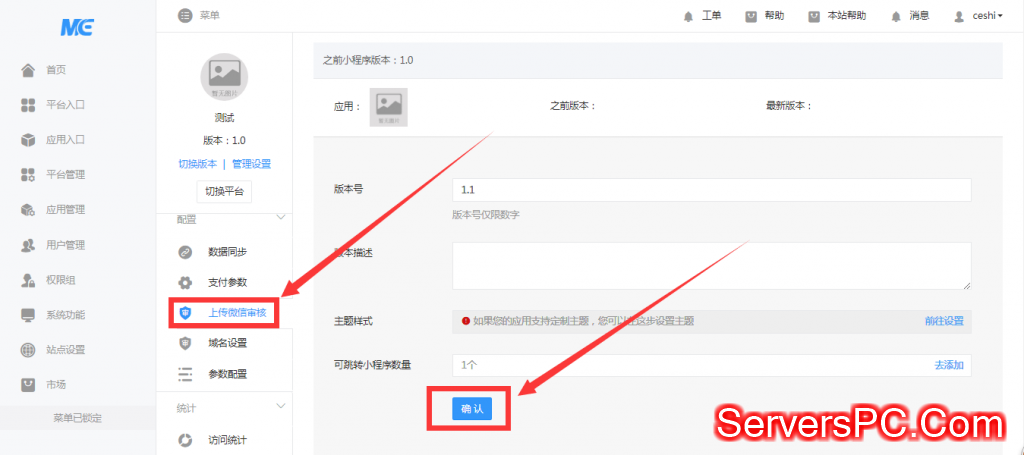Click the 支付参数 gear icon
1024x455 pixels.
pos(185,283)
